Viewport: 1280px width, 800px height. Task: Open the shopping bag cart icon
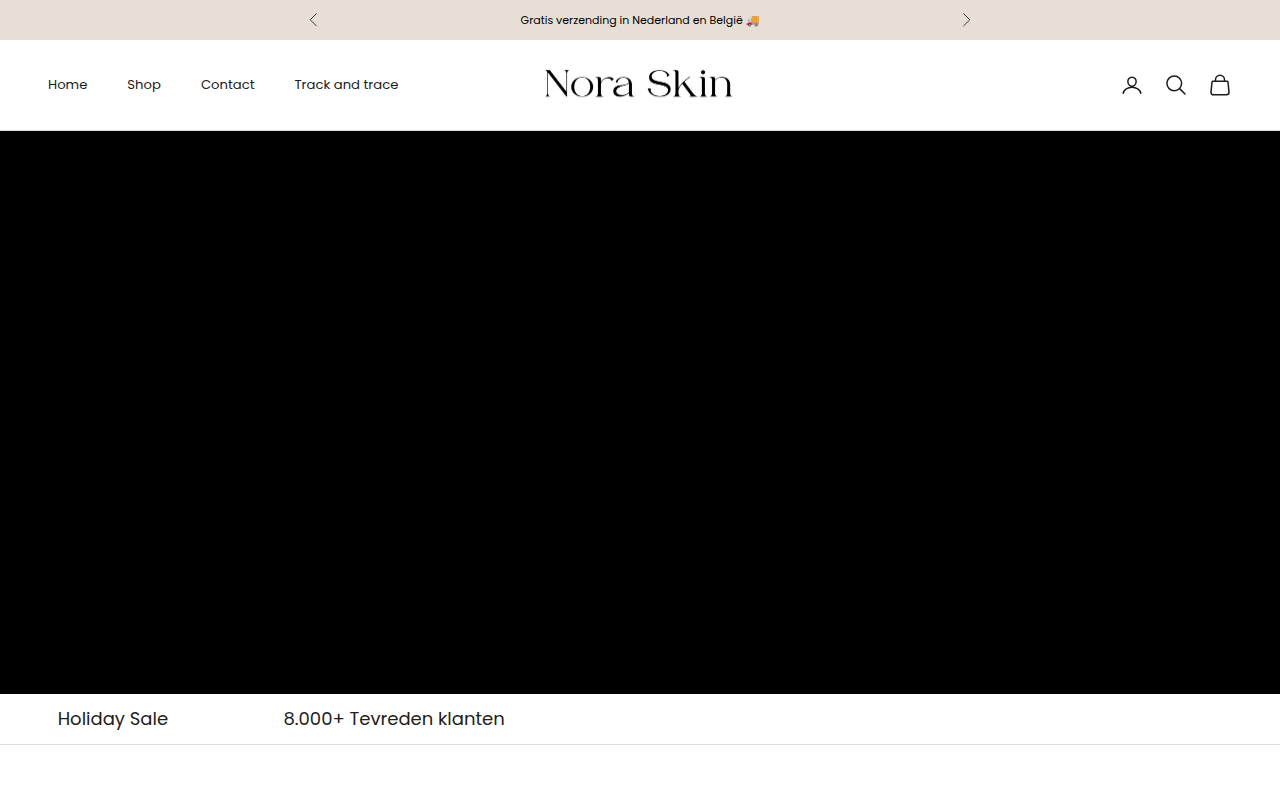[1219, 85]
